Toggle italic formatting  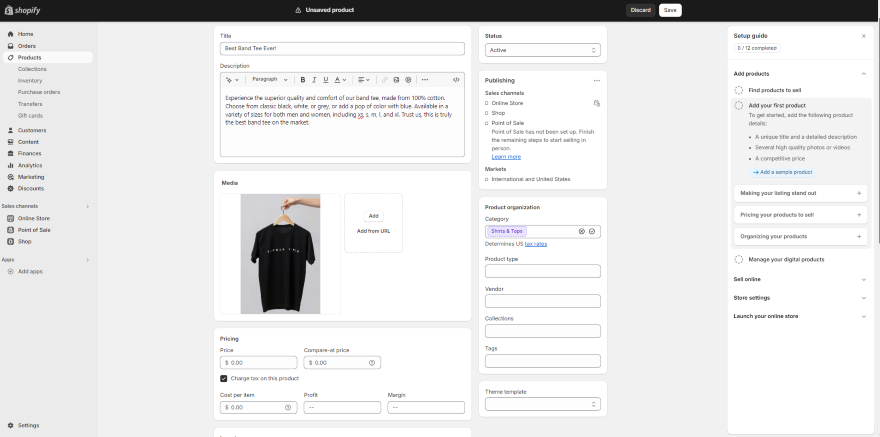pyautogui.click(x=314, y=80)
